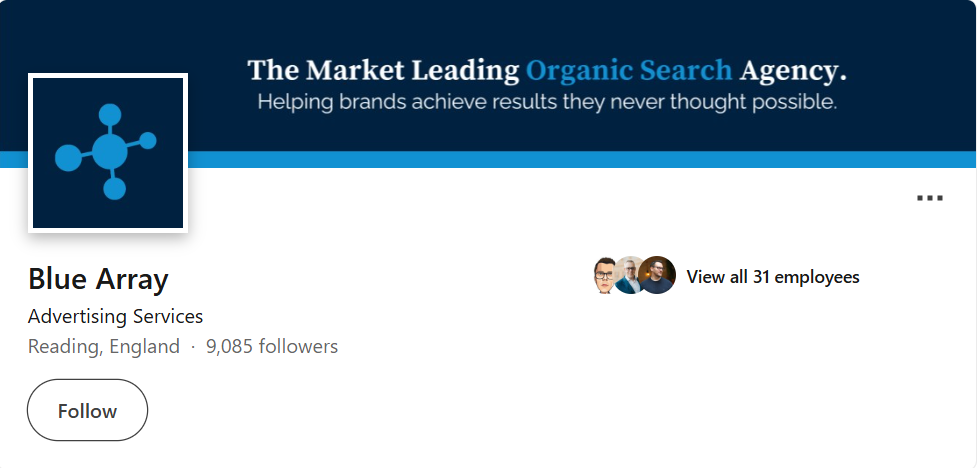
Task: Click the Blue Array company name heading
Action: (x=98, y=279)
